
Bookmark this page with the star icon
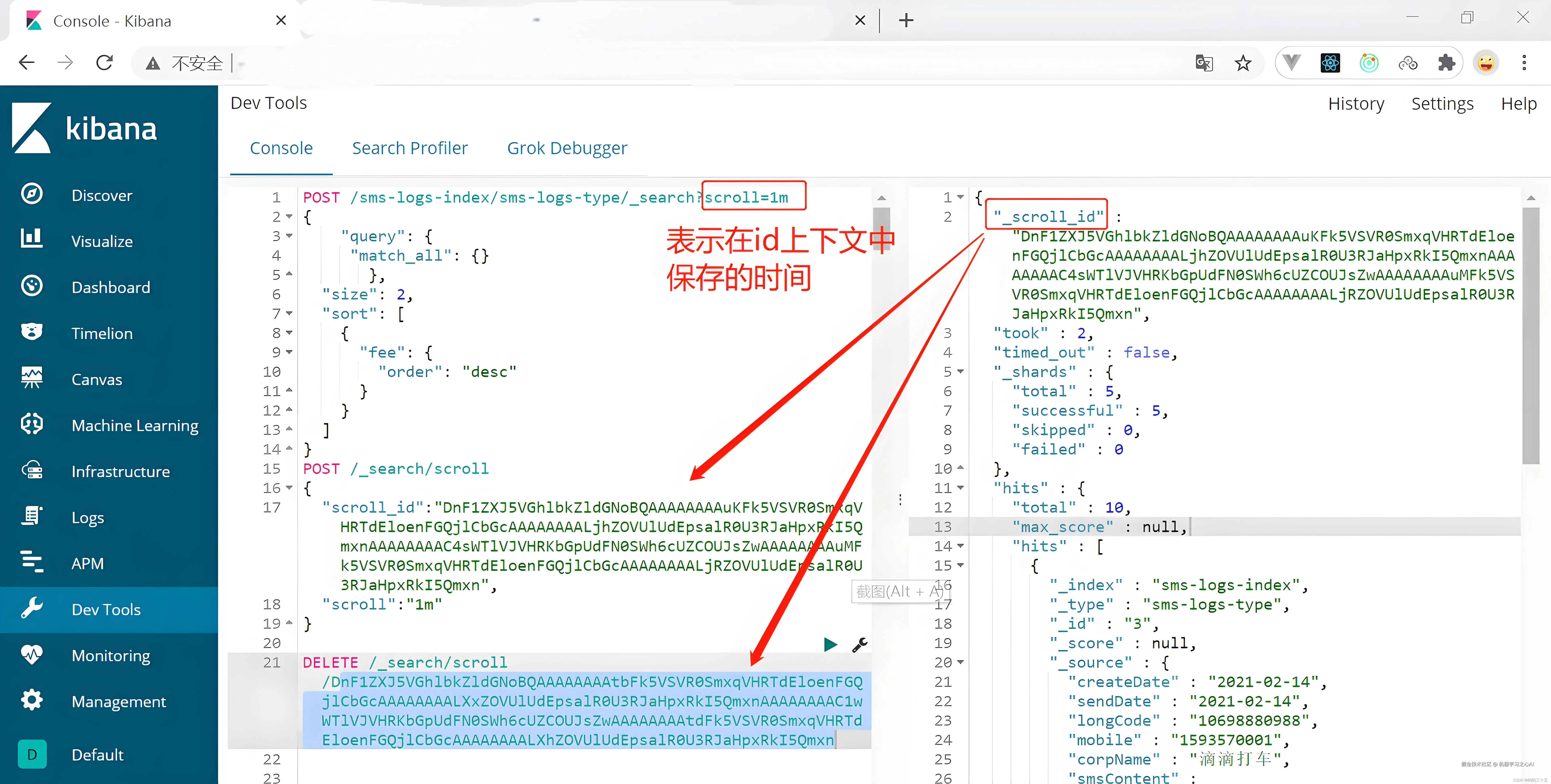click(1243, 63)
